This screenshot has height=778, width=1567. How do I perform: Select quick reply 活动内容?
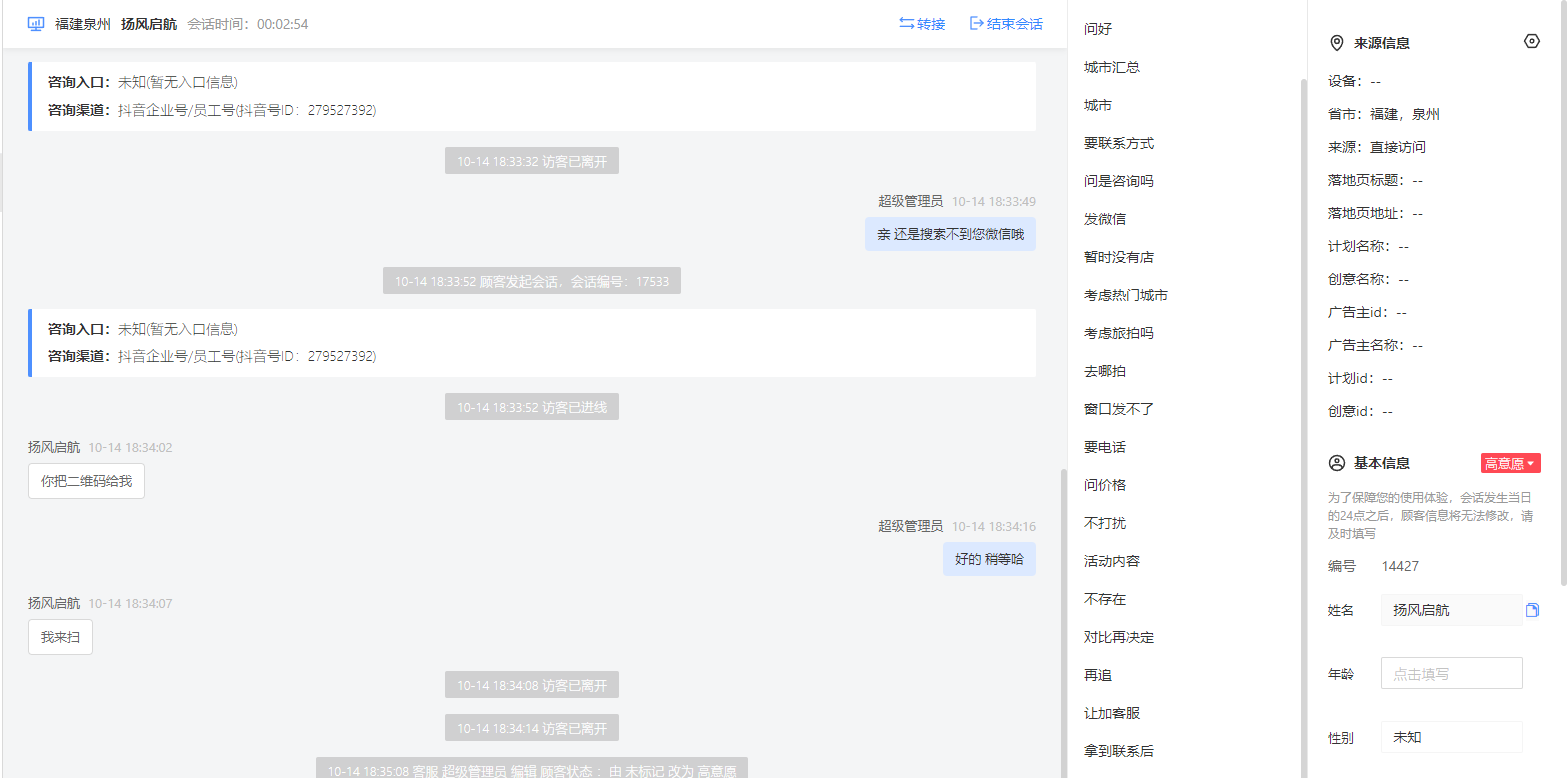(x=1112, y=561)
